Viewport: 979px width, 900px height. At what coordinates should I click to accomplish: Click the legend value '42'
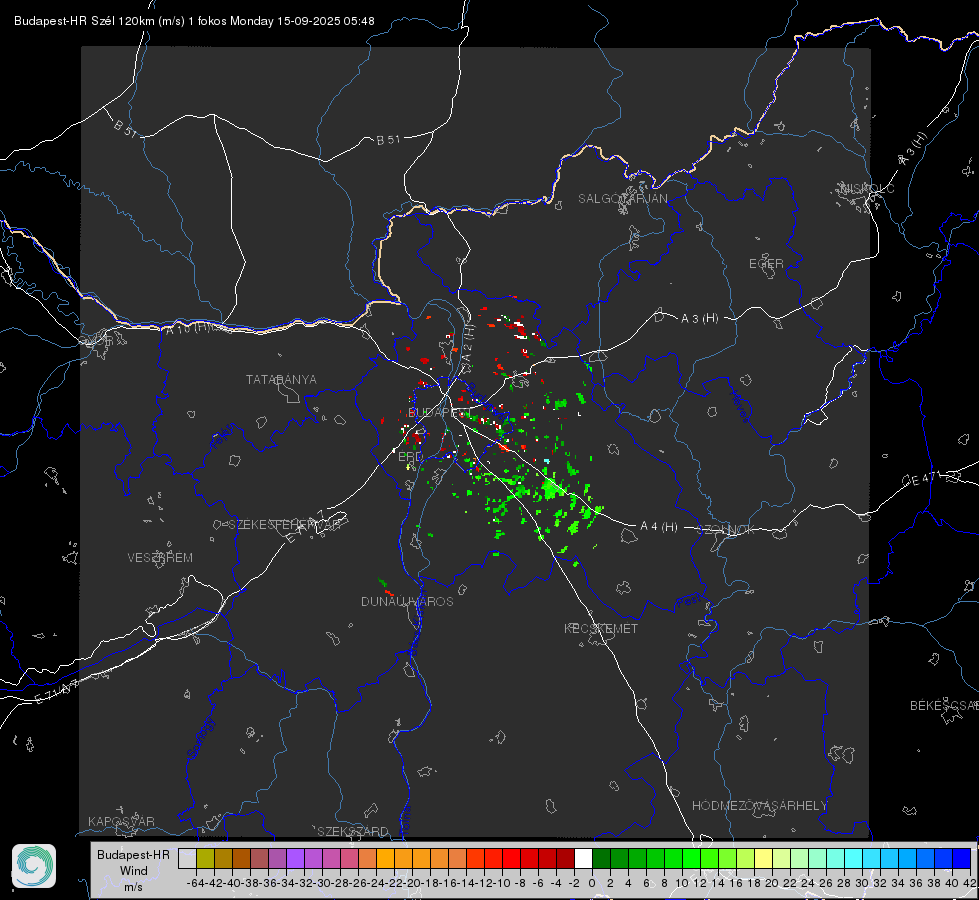[970, 883]
